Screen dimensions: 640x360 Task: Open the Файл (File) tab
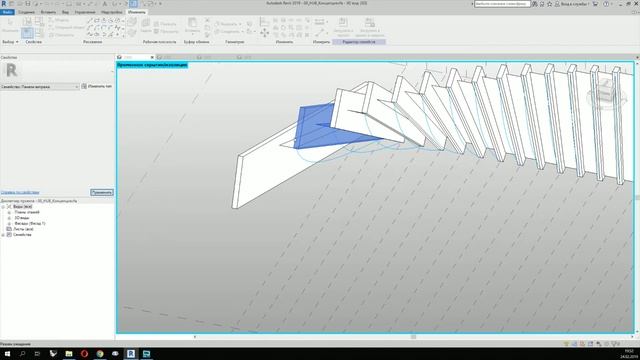point(7,12)
